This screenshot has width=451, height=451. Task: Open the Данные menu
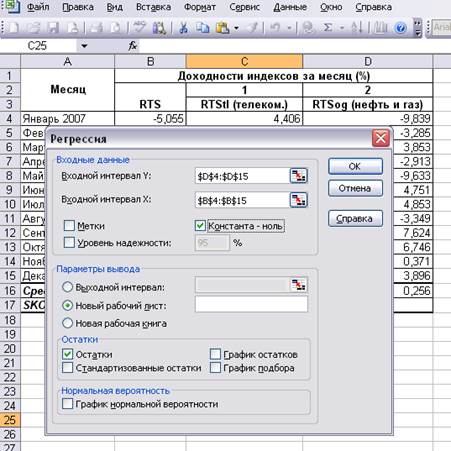290,7
